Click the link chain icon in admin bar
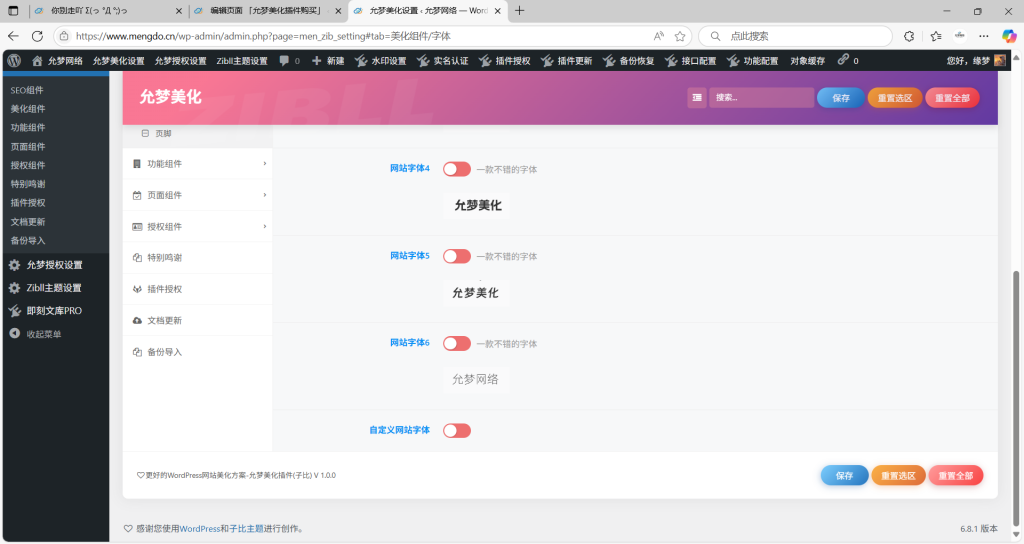Screen dimensions: 1024x544 (x=844, y=59)
